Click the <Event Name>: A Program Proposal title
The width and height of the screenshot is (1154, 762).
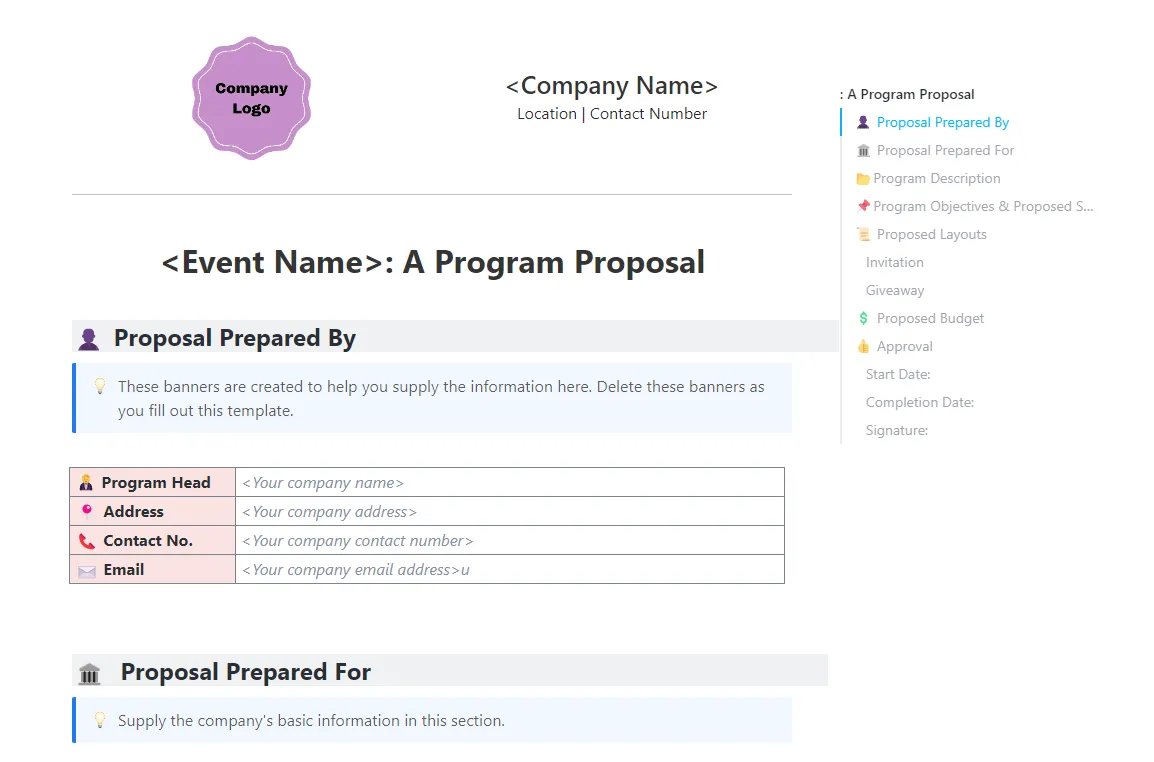pyautogui.click(x=433, y=262)
